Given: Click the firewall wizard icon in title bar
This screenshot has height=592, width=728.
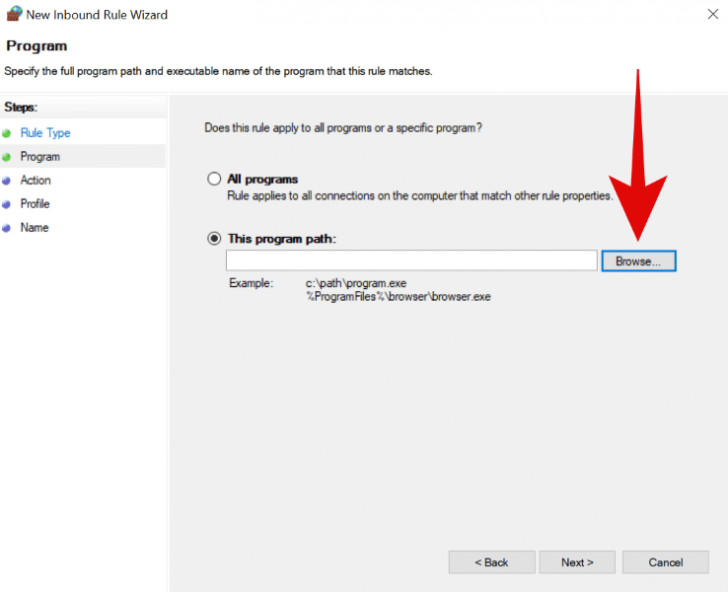Looking at the screenshot, I should pyautogui.click(x=13, y=15).
